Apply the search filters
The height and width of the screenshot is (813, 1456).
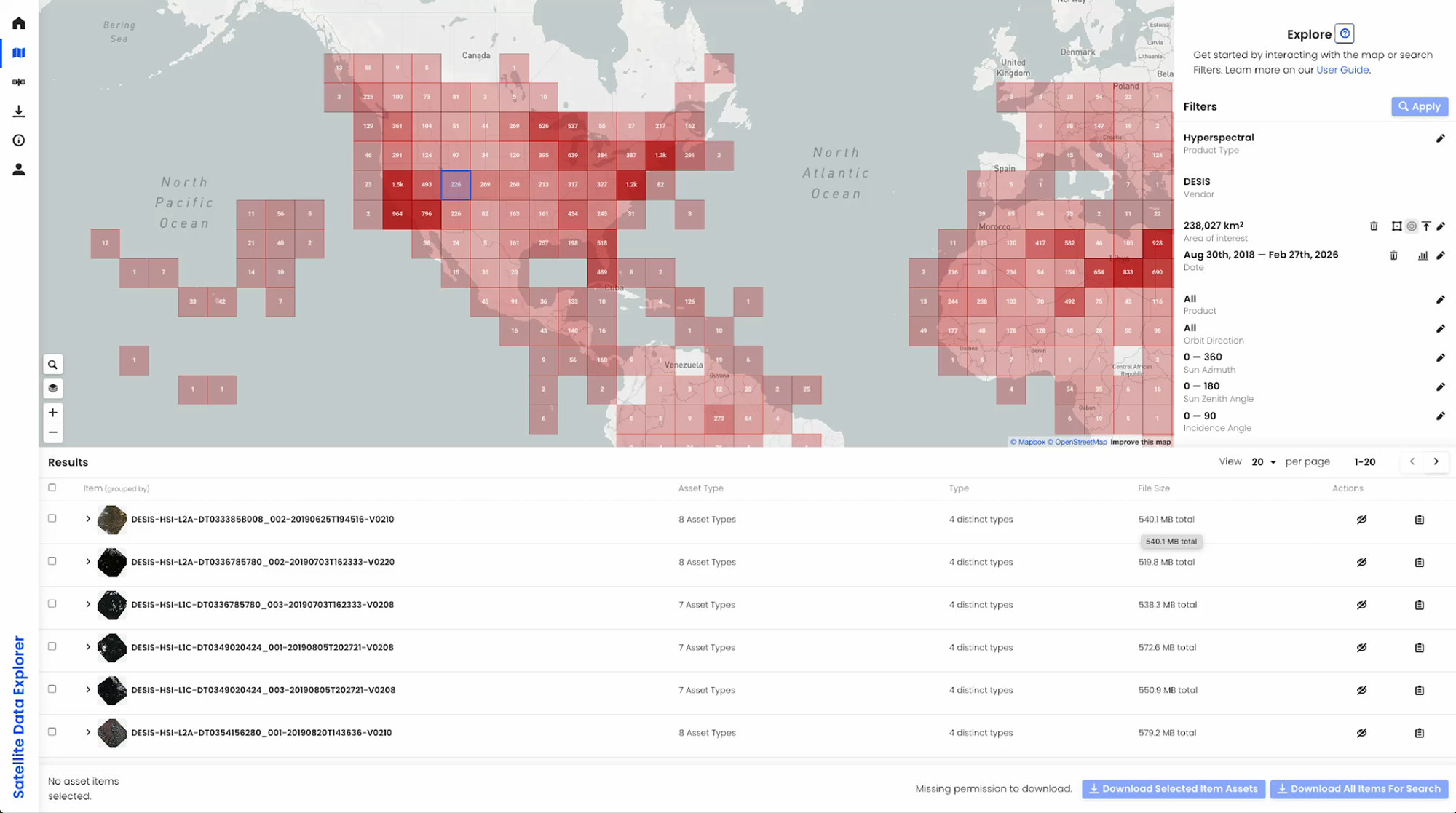coord(1419,106)
